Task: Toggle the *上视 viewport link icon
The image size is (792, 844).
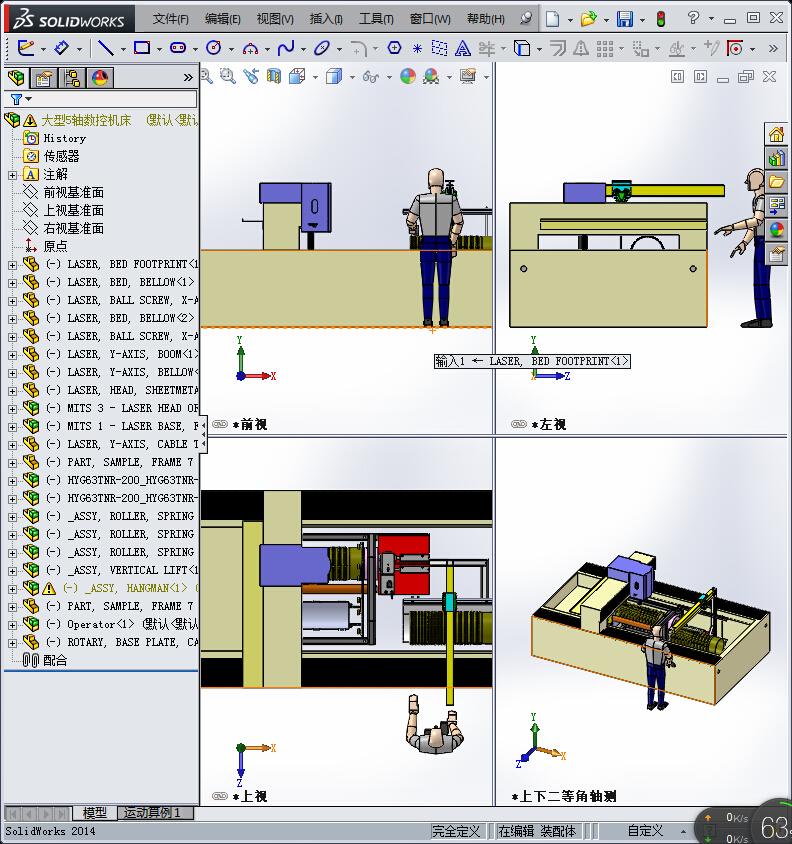Action: click(220, 796)
